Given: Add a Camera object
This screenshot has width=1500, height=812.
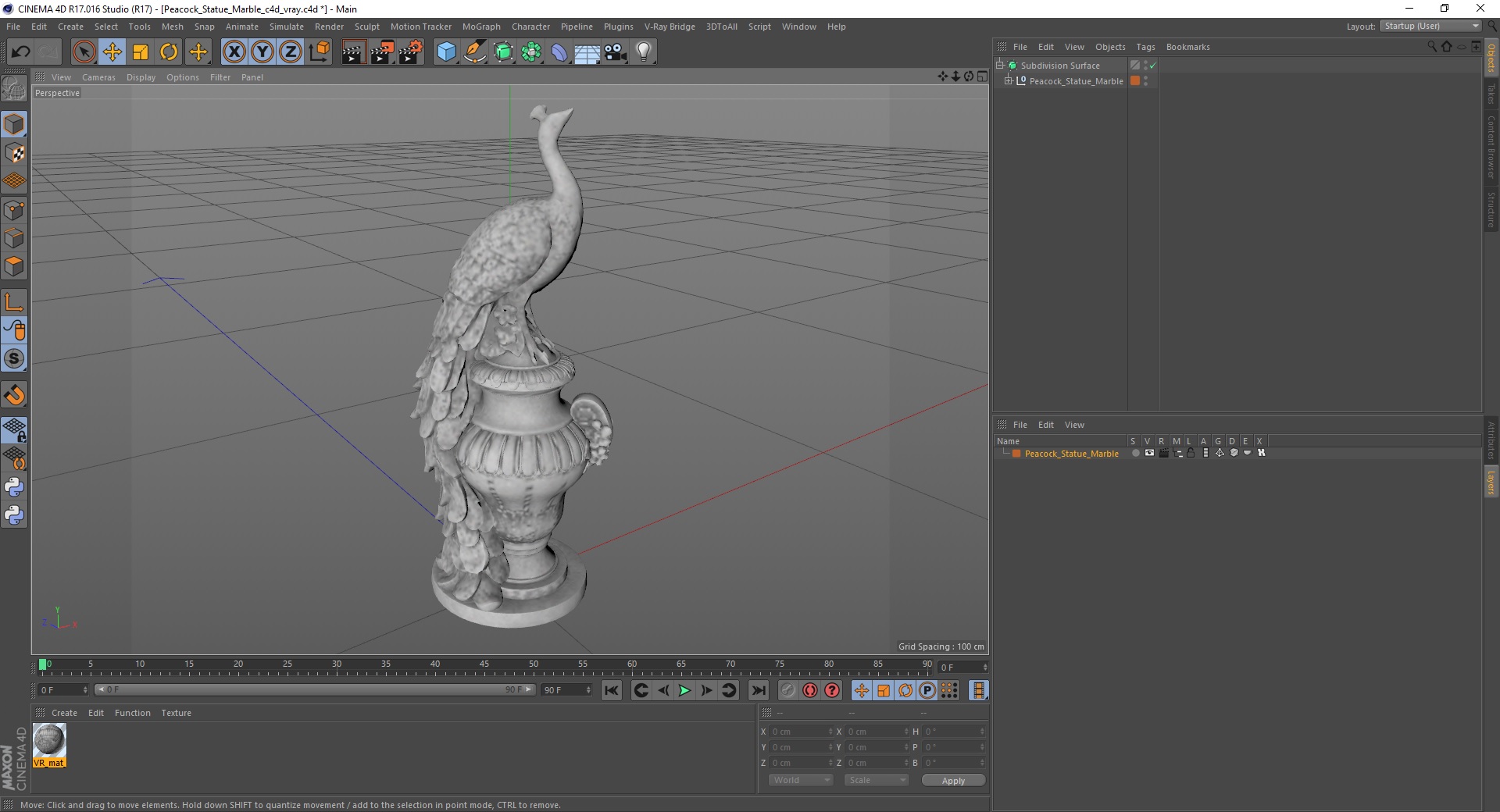Looking at the screenshot, I should (x=616, y=52).
